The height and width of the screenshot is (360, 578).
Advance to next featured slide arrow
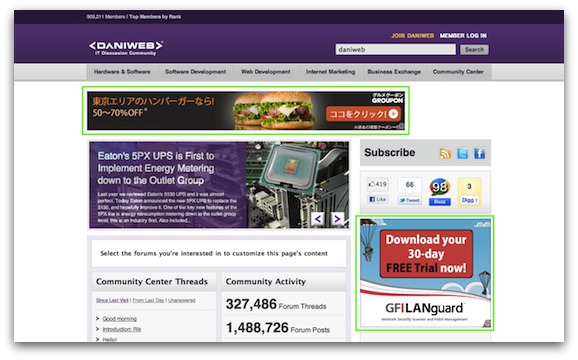point(337,219)
